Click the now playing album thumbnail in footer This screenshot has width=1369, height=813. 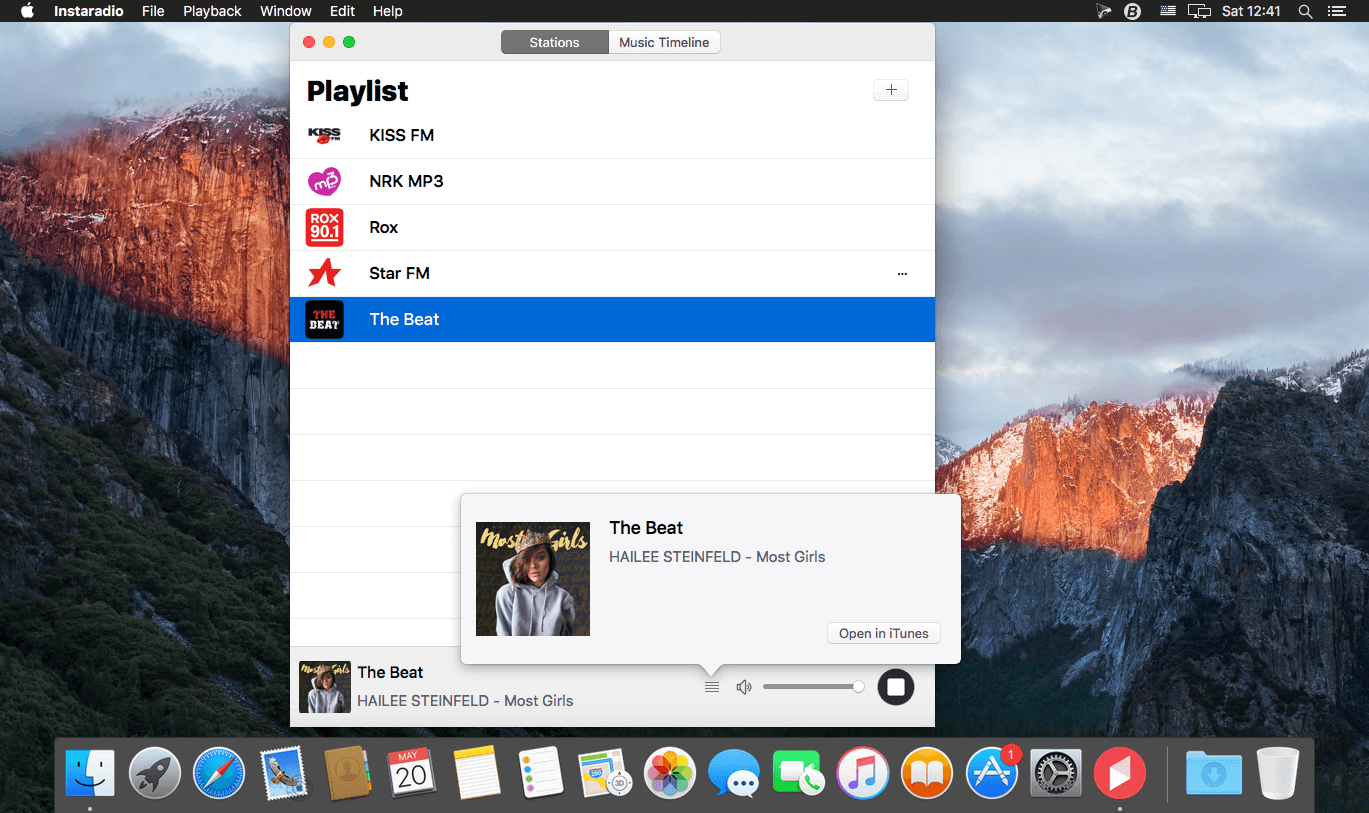click(x=325, y=687)
